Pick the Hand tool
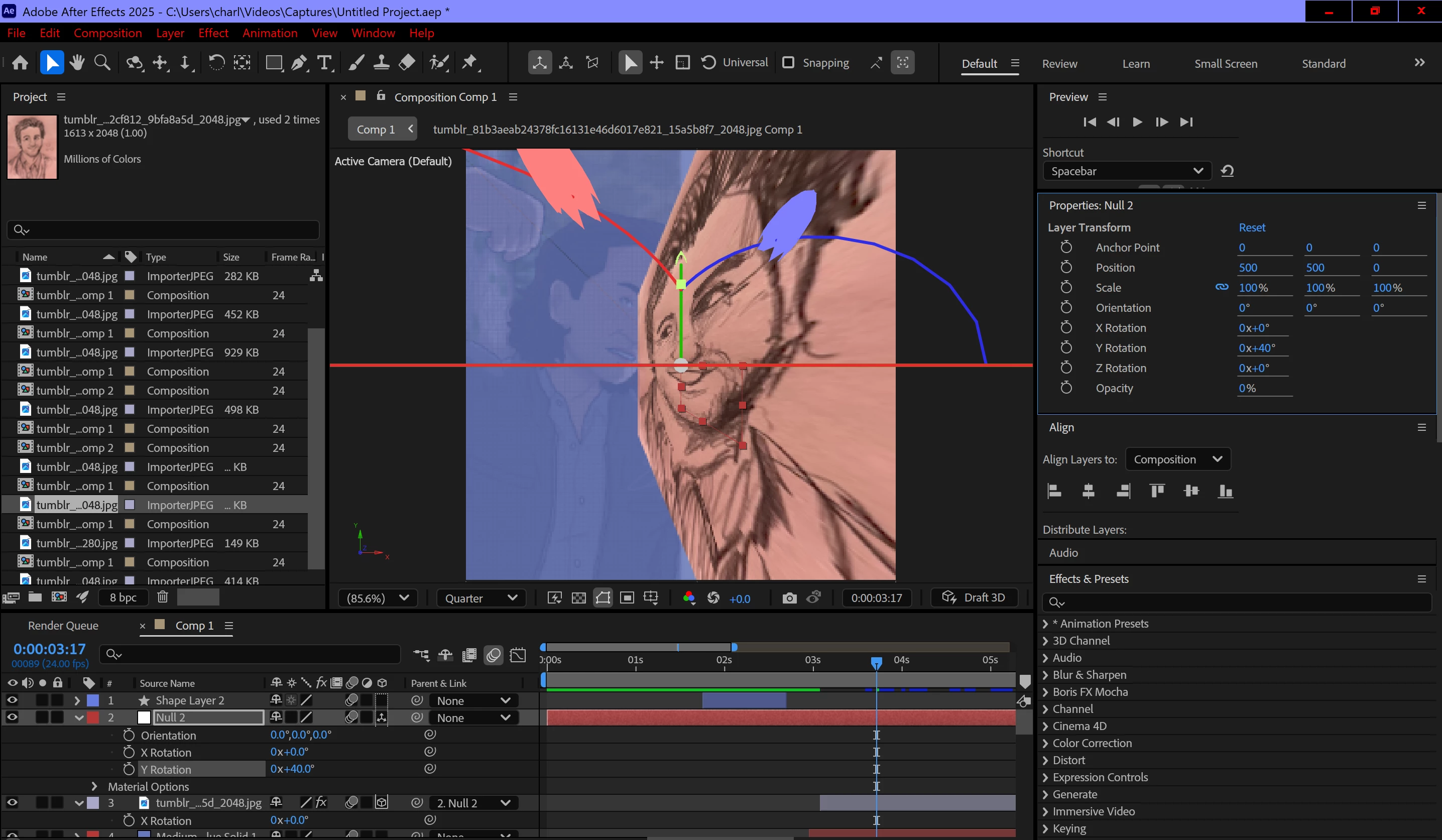The width and height of the screenshot is (1442, 840). click(x=77, y=63)
